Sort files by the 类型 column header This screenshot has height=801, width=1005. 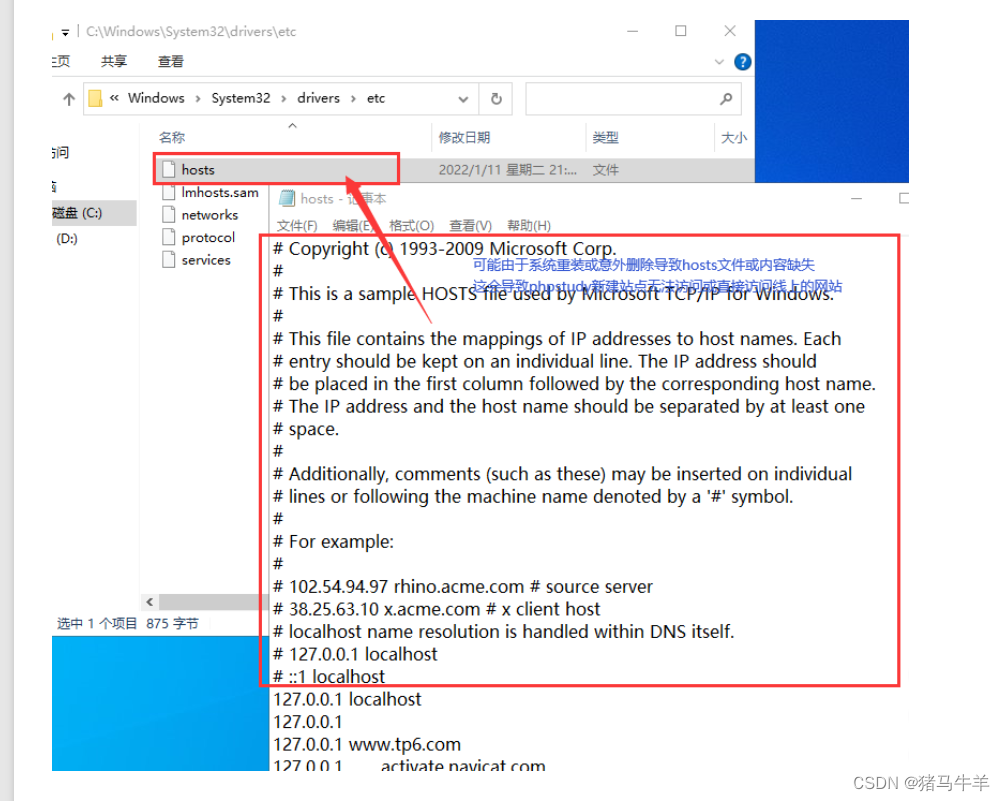pyautogui.click(x=606, y=137)
